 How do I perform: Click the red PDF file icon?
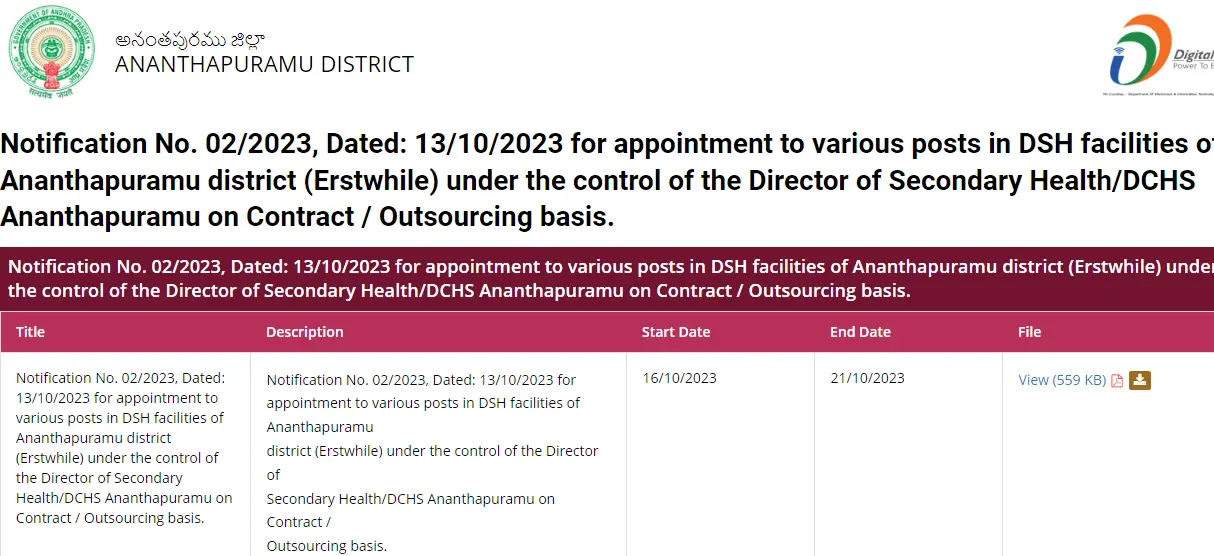point(1117,380)
